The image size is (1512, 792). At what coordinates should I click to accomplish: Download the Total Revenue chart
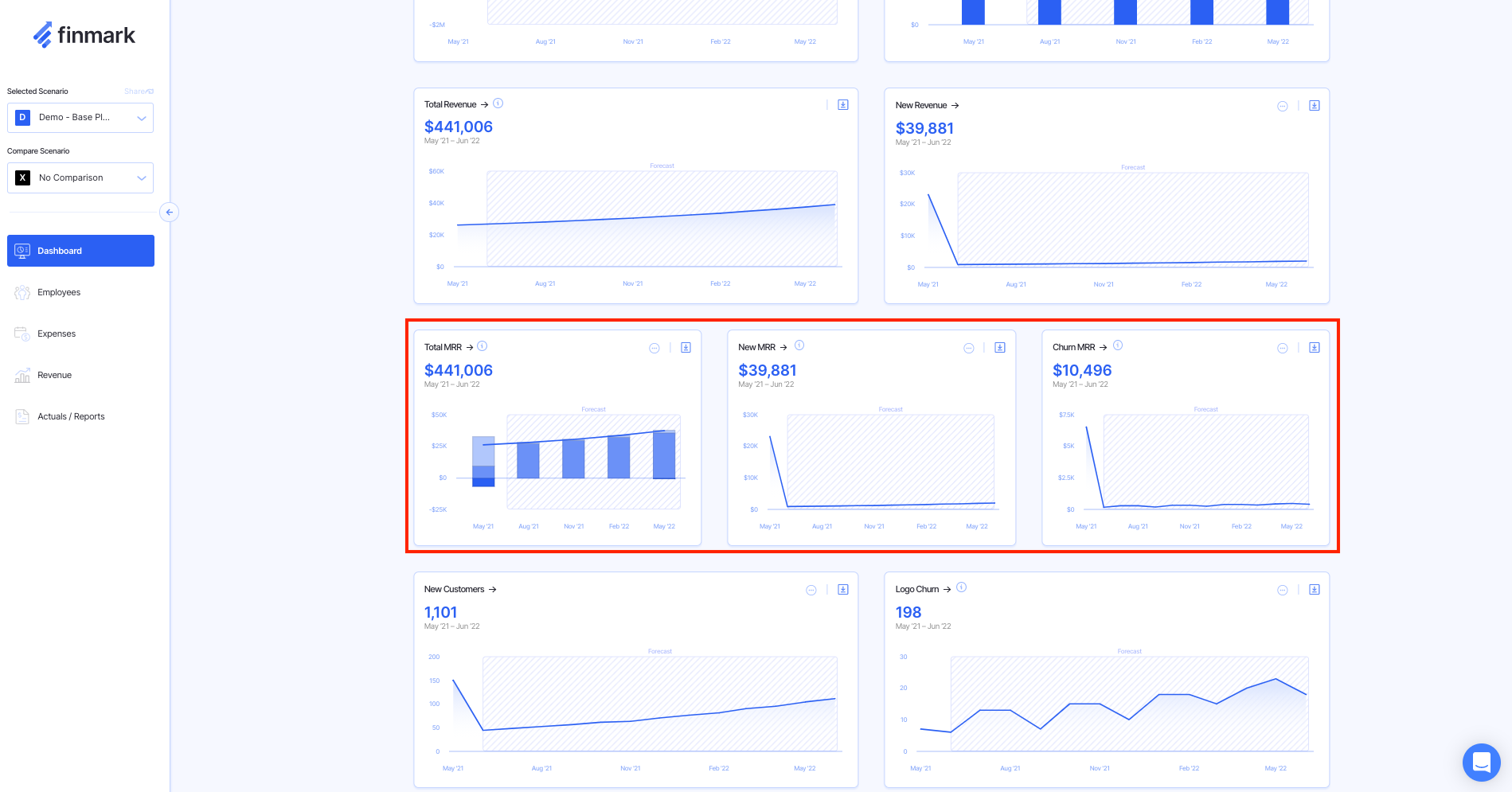tap(842, 105)
